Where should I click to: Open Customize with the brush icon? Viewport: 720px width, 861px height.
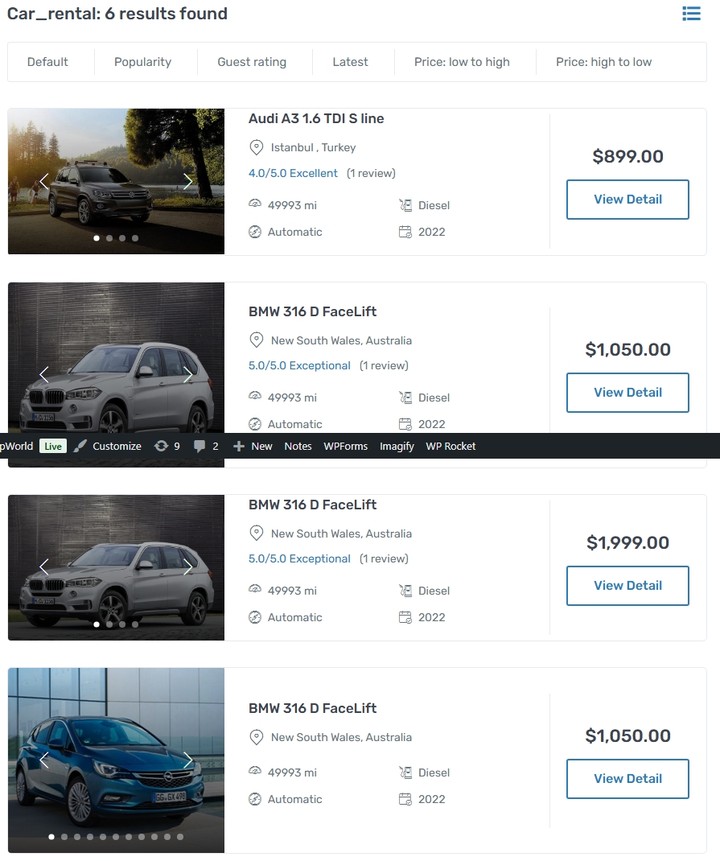(108, 446)
